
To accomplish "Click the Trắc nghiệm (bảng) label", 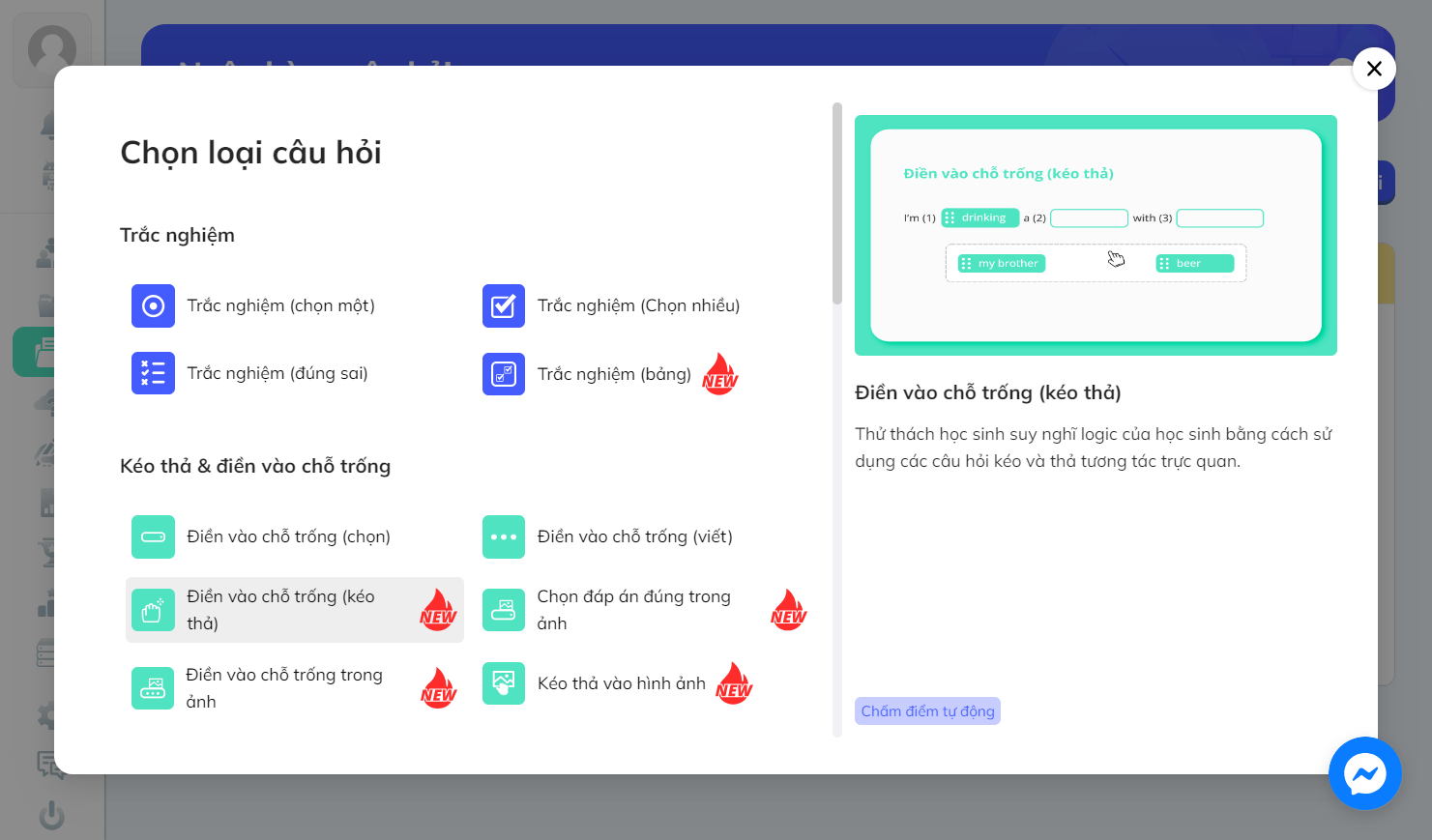I will [x=614, y=374].
